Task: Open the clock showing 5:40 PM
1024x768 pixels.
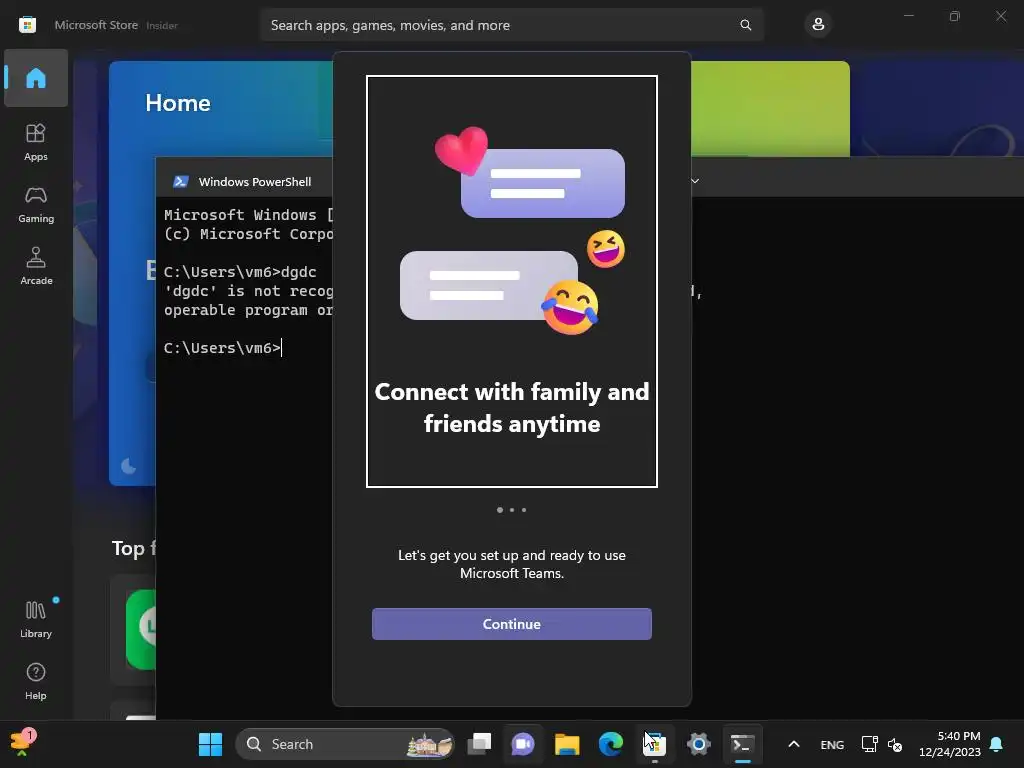Action: pos(950,744)
